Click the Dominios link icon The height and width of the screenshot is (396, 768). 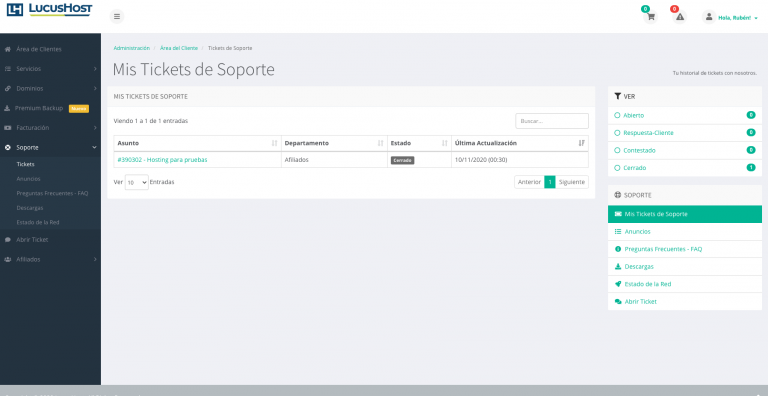coord(7,88)
